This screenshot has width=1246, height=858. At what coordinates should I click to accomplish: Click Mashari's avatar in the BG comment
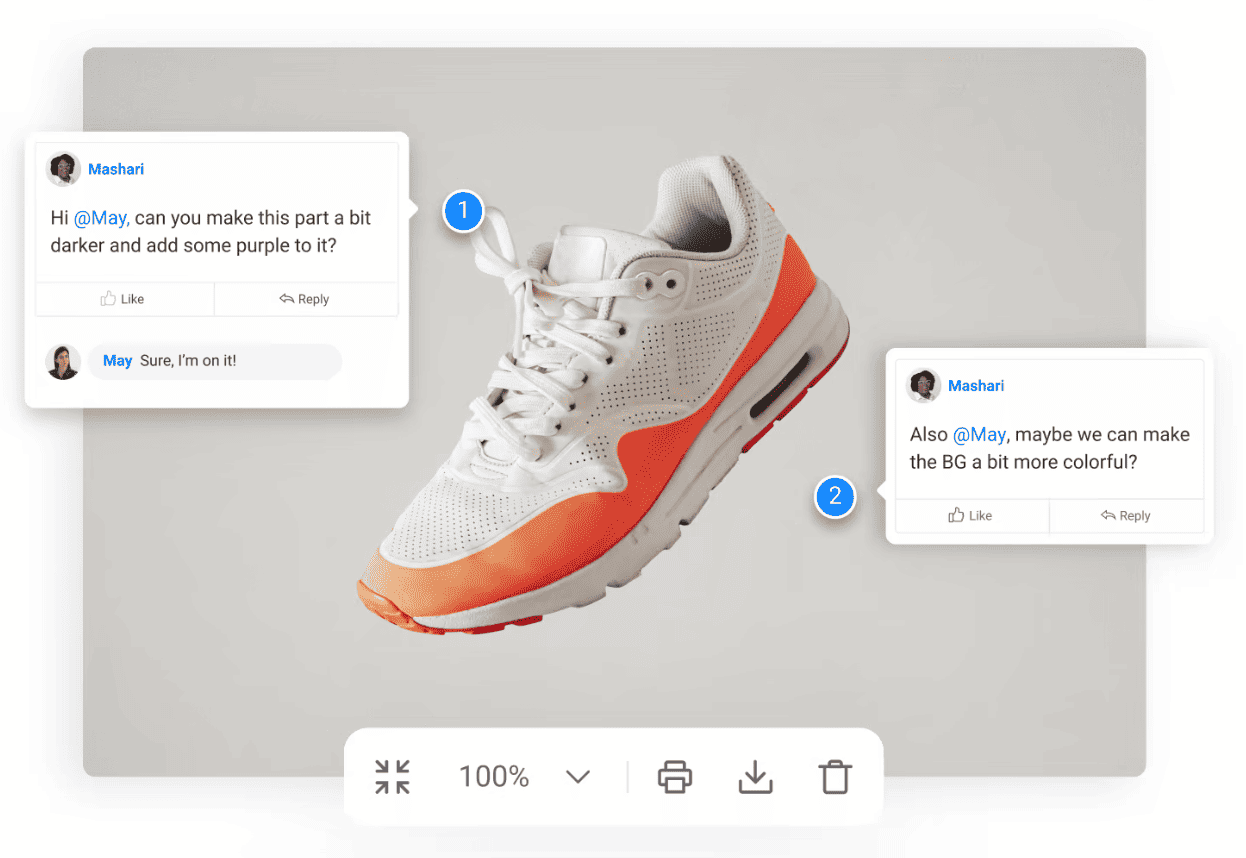coord(924,386)
